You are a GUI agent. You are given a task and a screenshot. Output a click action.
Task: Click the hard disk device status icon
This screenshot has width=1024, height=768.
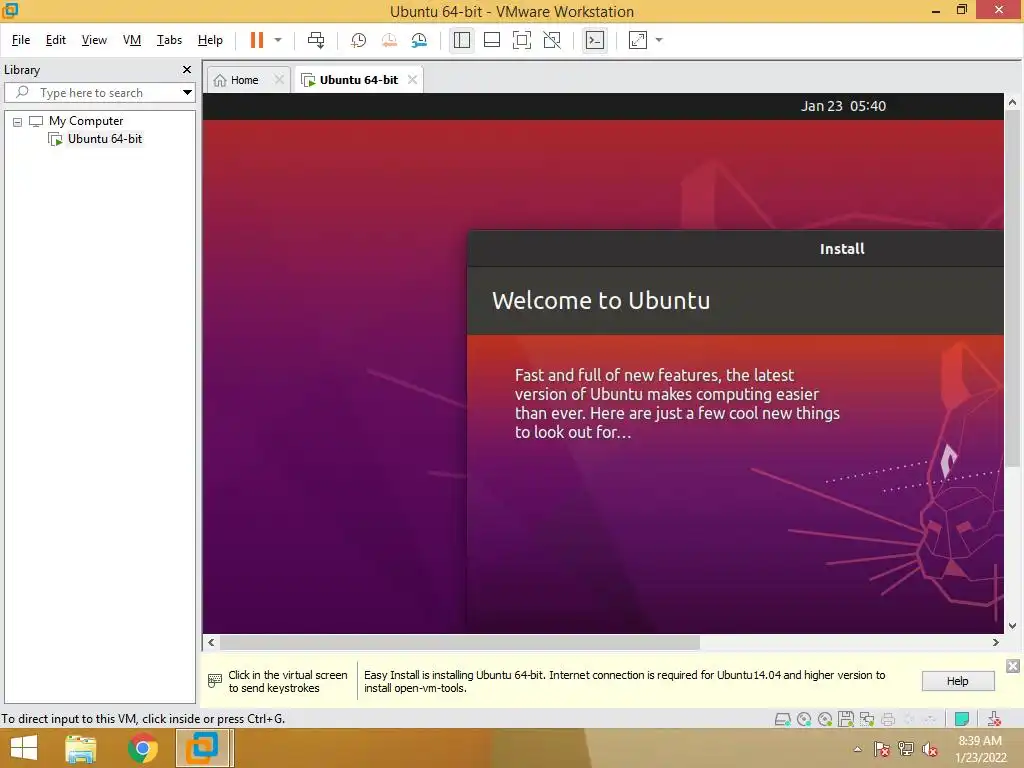tap(782, 720)
